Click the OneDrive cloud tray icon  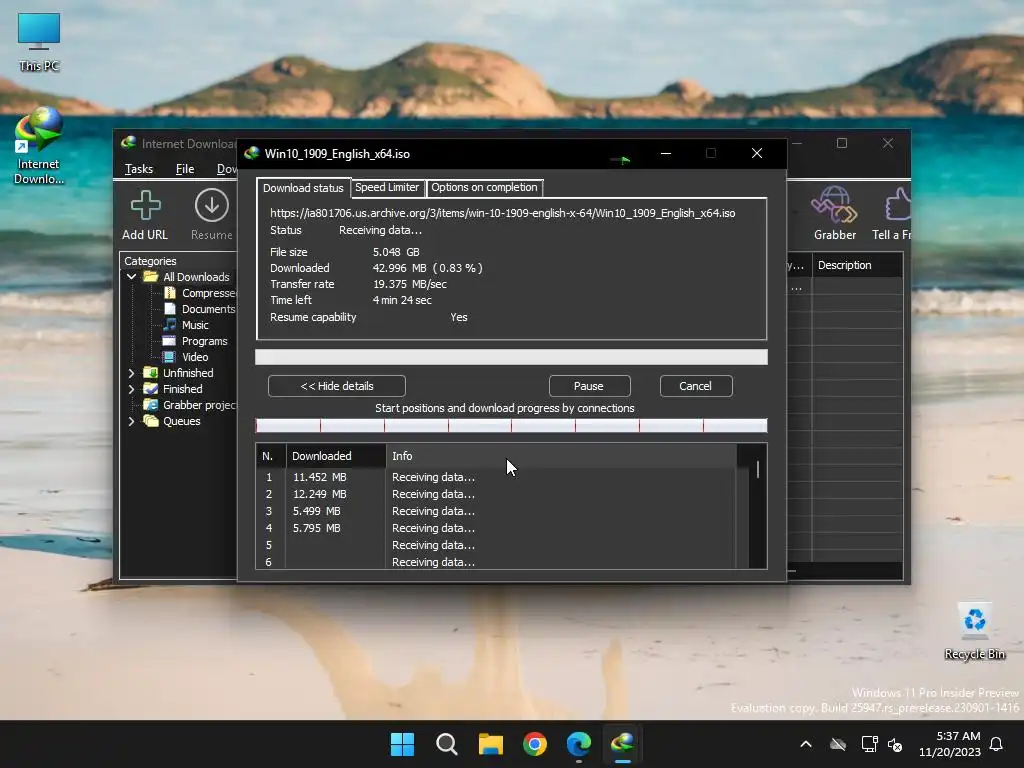point(838,744)
